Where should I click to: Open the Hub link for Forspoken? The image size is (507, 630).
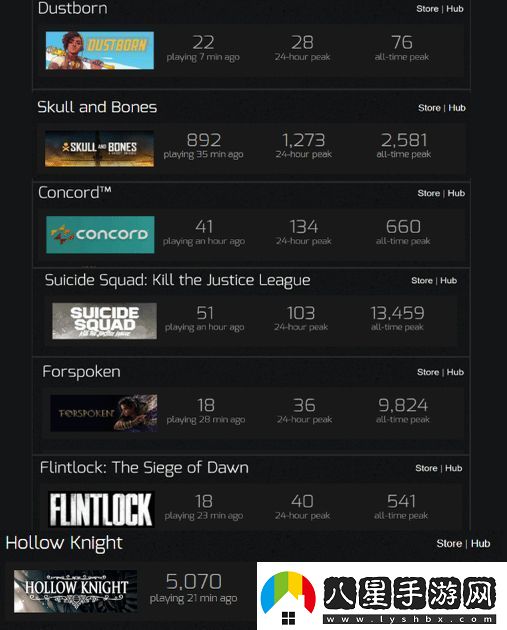455,372
